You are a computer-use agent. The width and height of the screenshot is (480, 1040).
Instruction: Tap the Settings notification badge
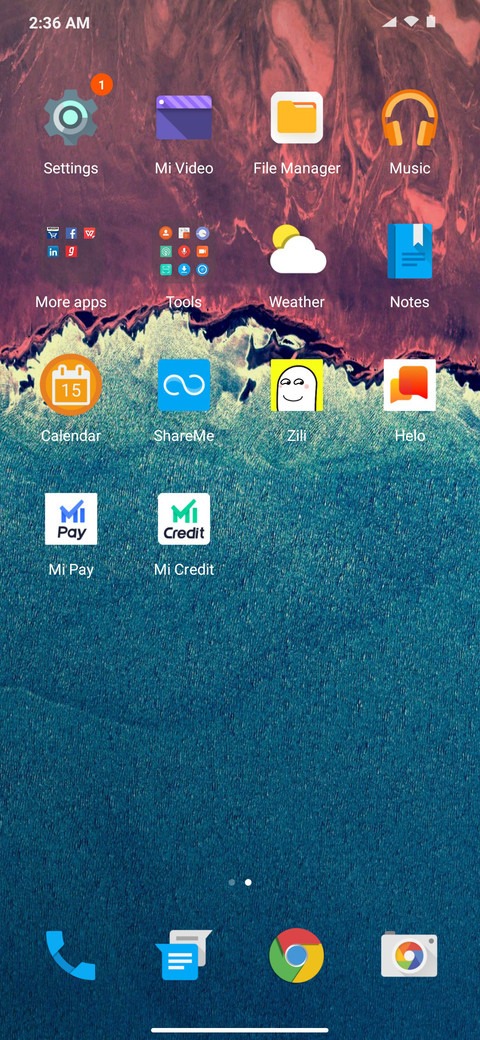click(101, 85)
